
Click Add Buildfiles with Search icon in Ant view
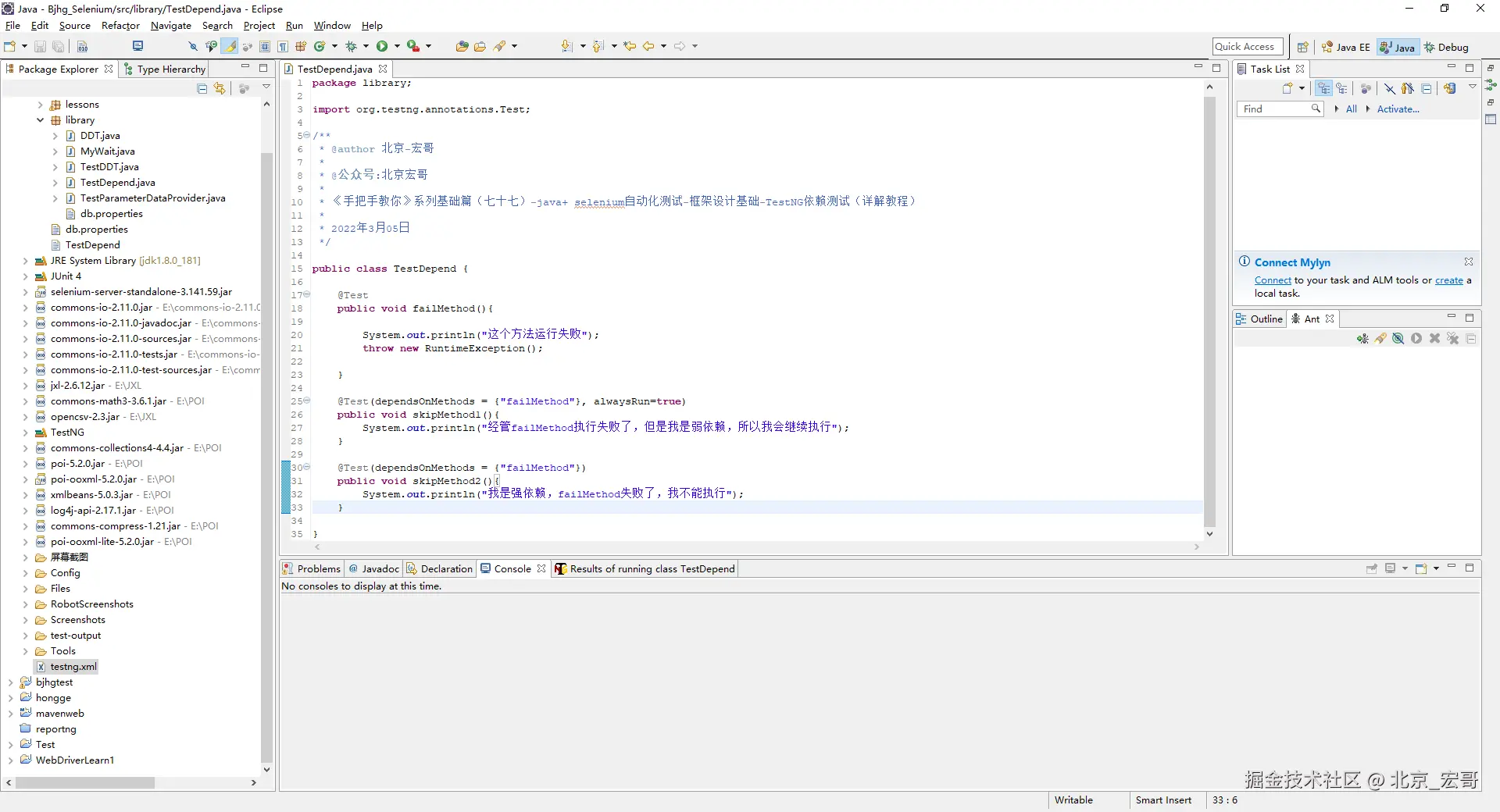pos(1380,339)
